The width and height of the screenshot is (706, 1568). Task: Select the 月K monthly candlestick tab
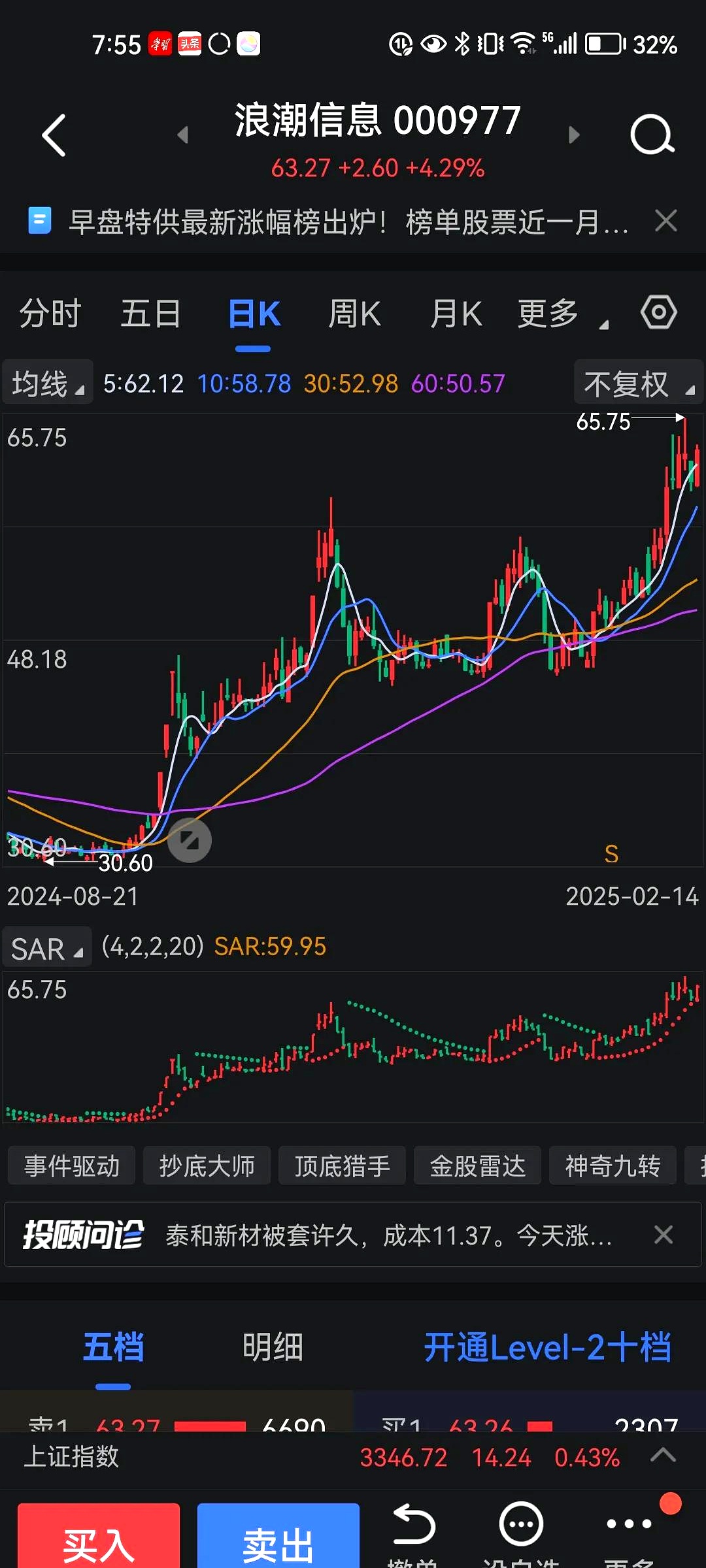coord(456,314)
